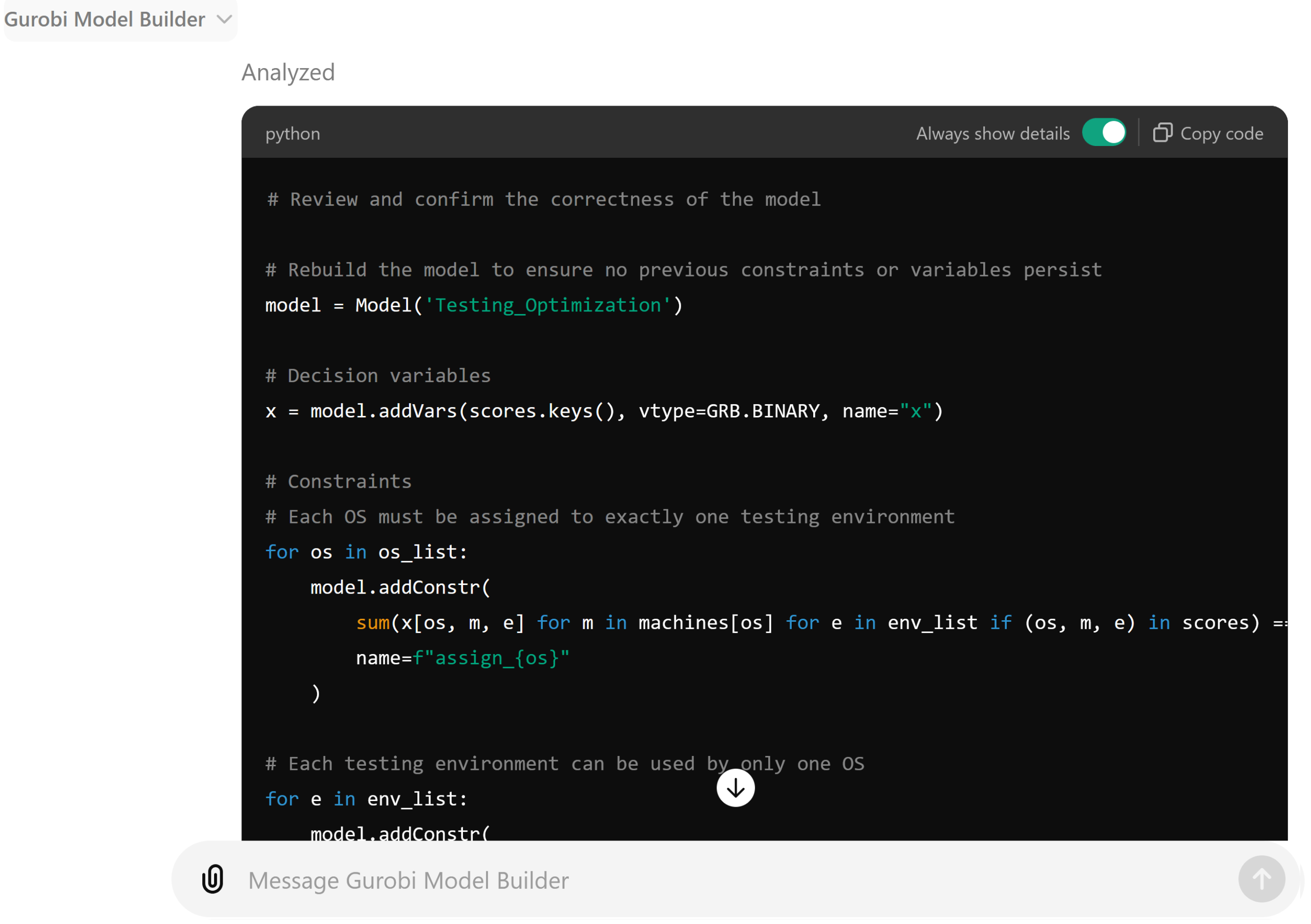This screenshot has height=924, width=1311.
Task: Click the Decision variables comment line
Action: click(378, 376)
